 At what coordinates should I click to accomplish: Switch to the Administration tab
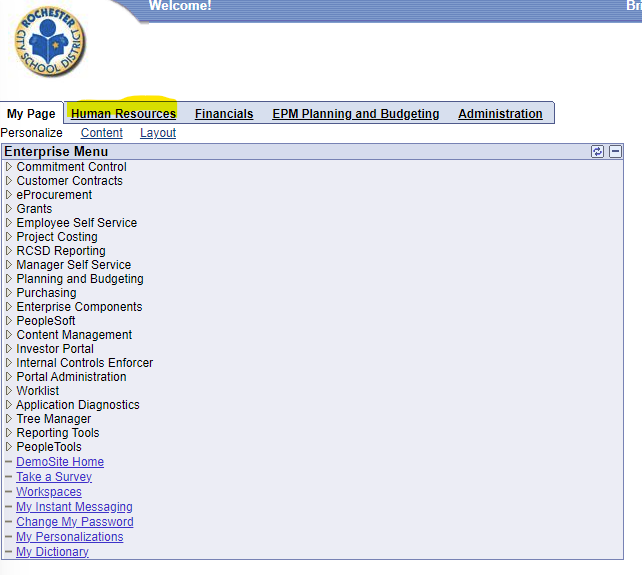click(500, 113)
